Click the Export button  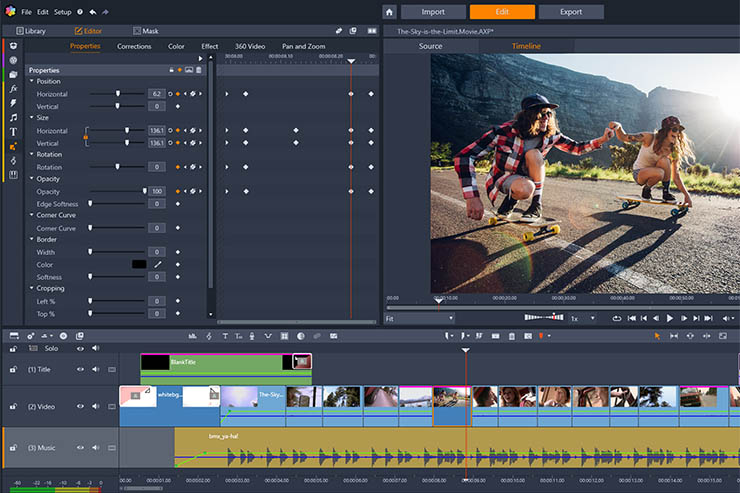571,12
